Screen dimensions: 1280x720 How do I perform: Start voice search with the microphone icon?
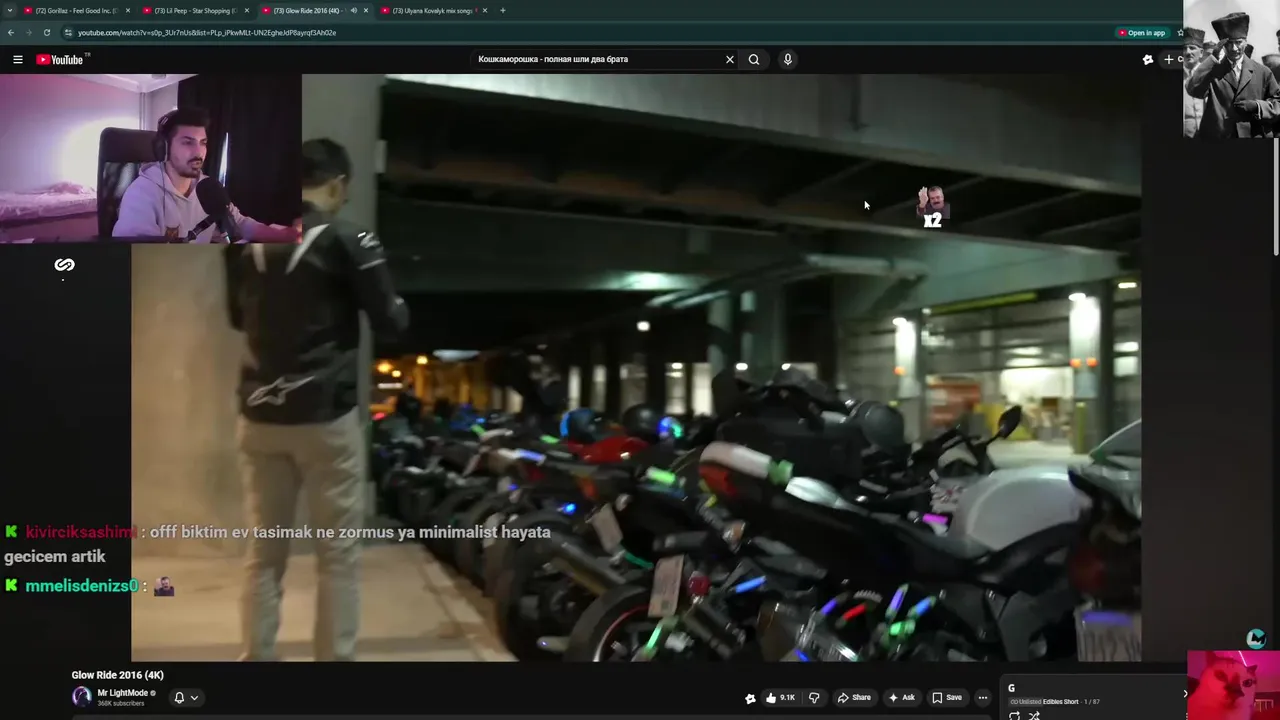pos(788,59)
